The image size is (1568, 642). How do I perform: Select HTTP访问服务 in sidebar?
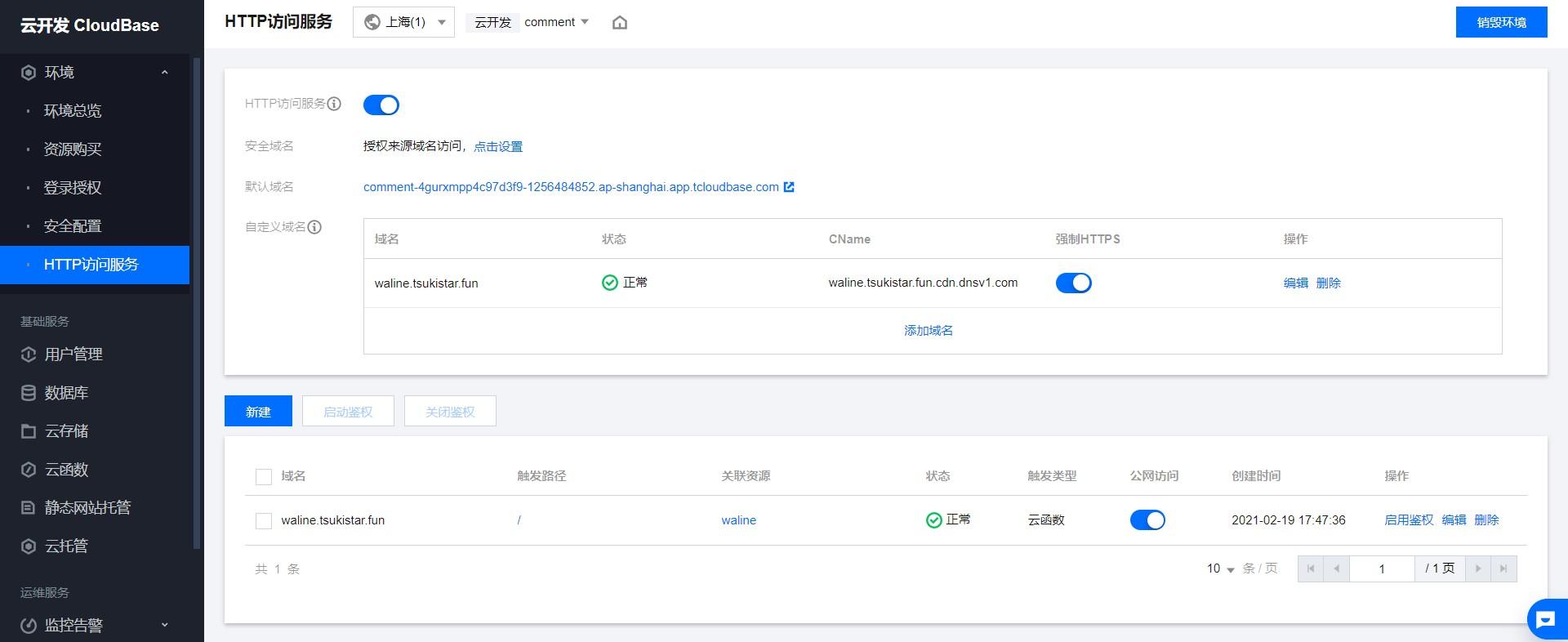click(x=95, y=265)
